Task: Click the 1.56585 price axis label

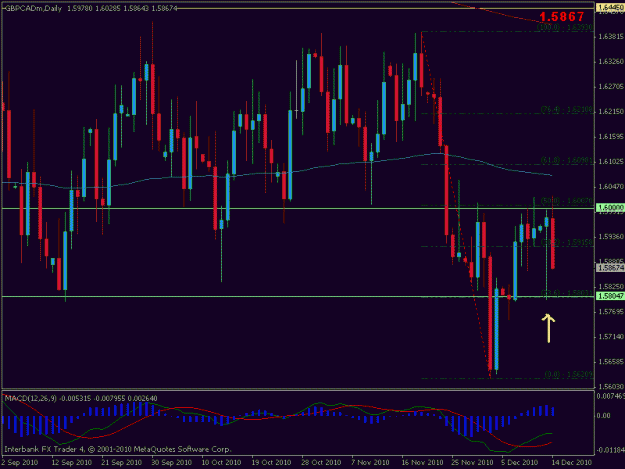Action: coord(611,362)
